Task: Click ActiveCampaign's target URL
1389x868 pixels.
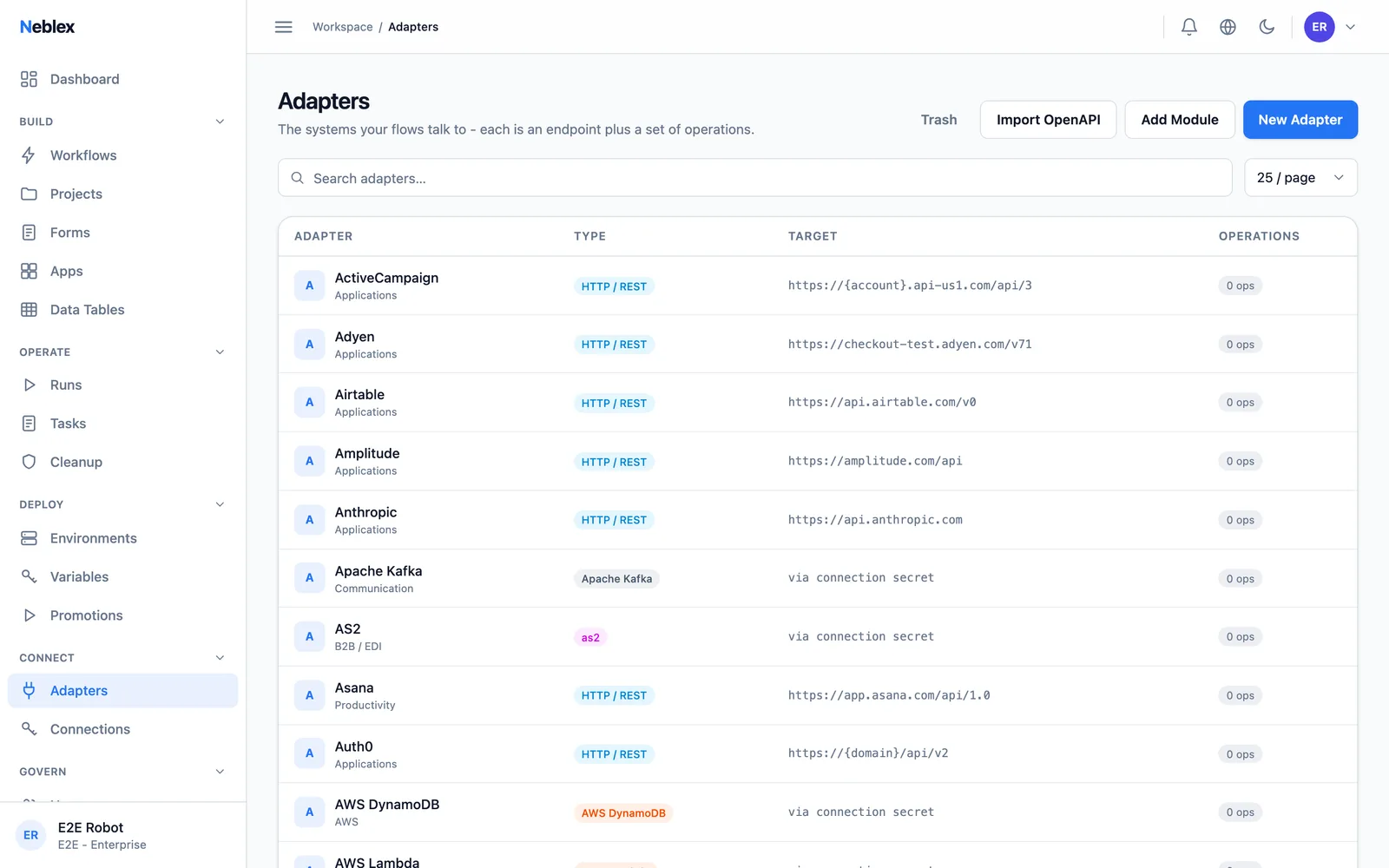Action: (x=910, y=286)
